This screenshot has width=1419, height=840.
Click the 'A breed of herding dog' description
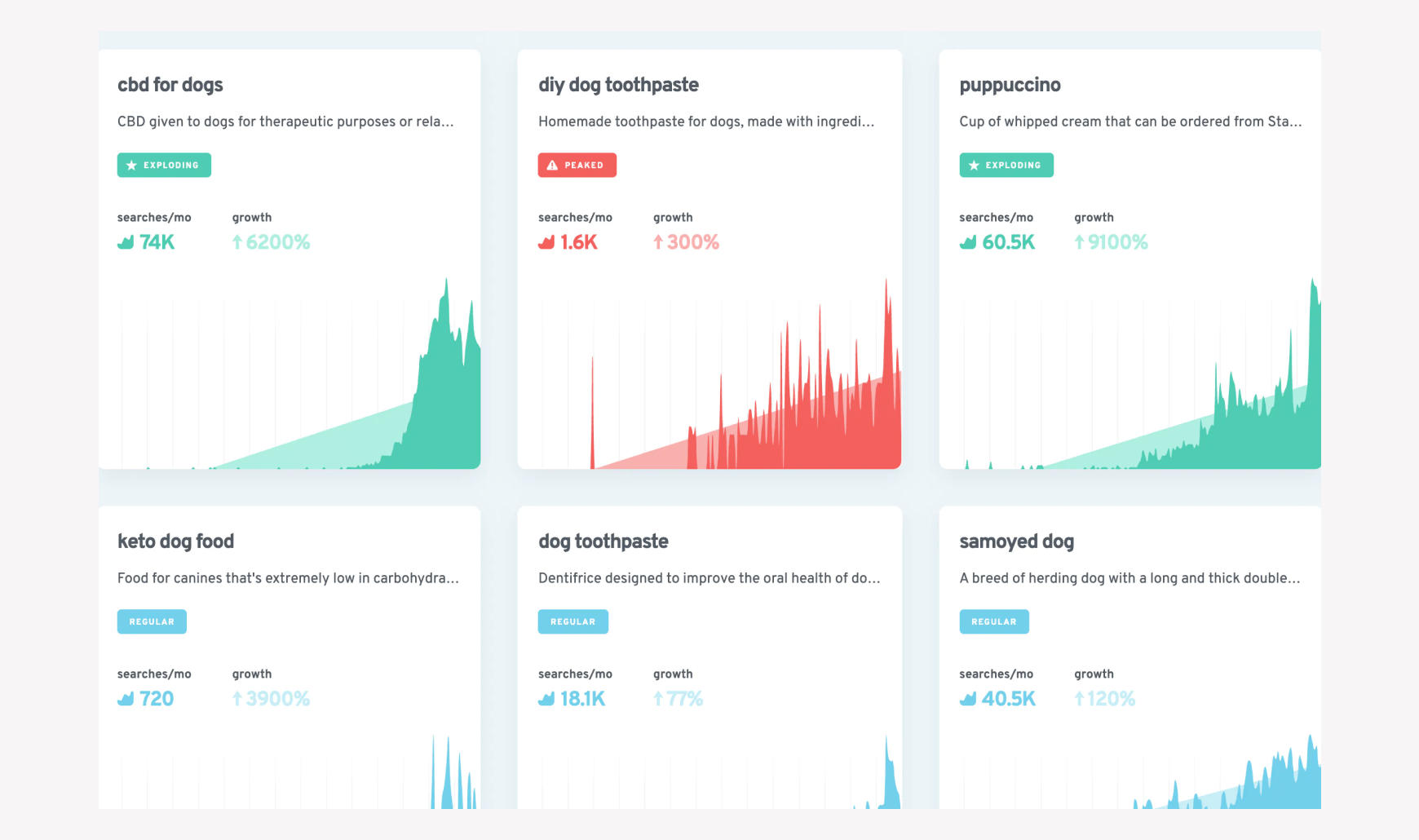click(1129, 578)
